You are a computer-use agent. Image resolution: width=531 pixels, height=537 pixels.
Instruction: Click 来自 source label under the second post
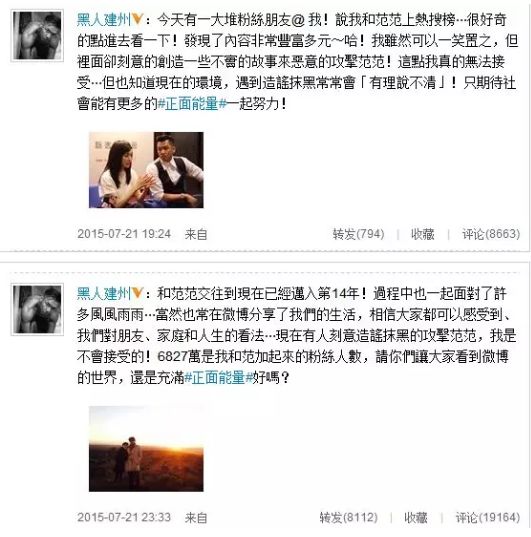click(x=196, y=517)
